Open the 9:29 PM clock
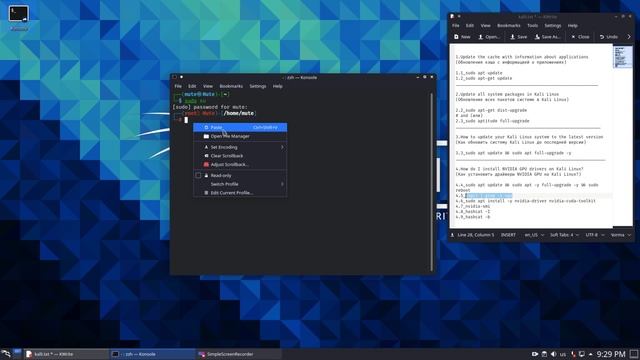 pyautogui.click(x=611, y=354)
